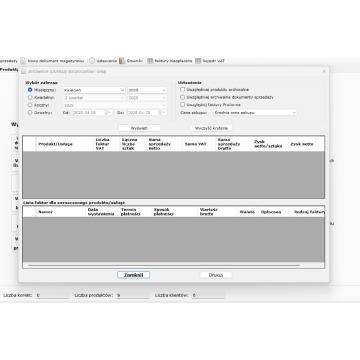
Task: Enable Uwzględnij faktury Proforma checkbox
Action: tap(182, 105)
